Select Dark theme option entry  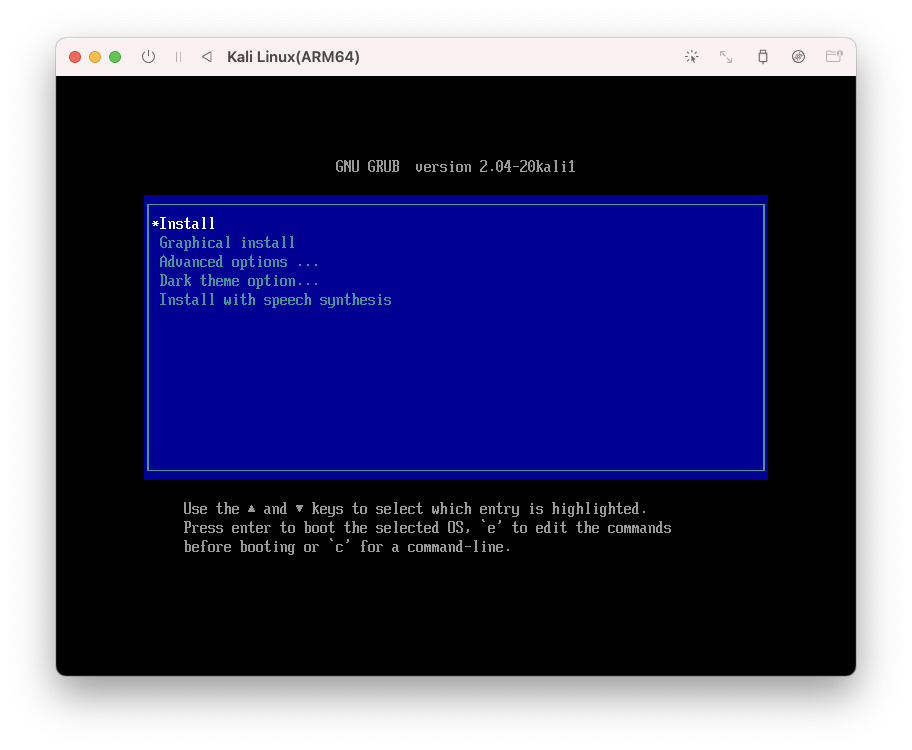click(x=455, y=281)
